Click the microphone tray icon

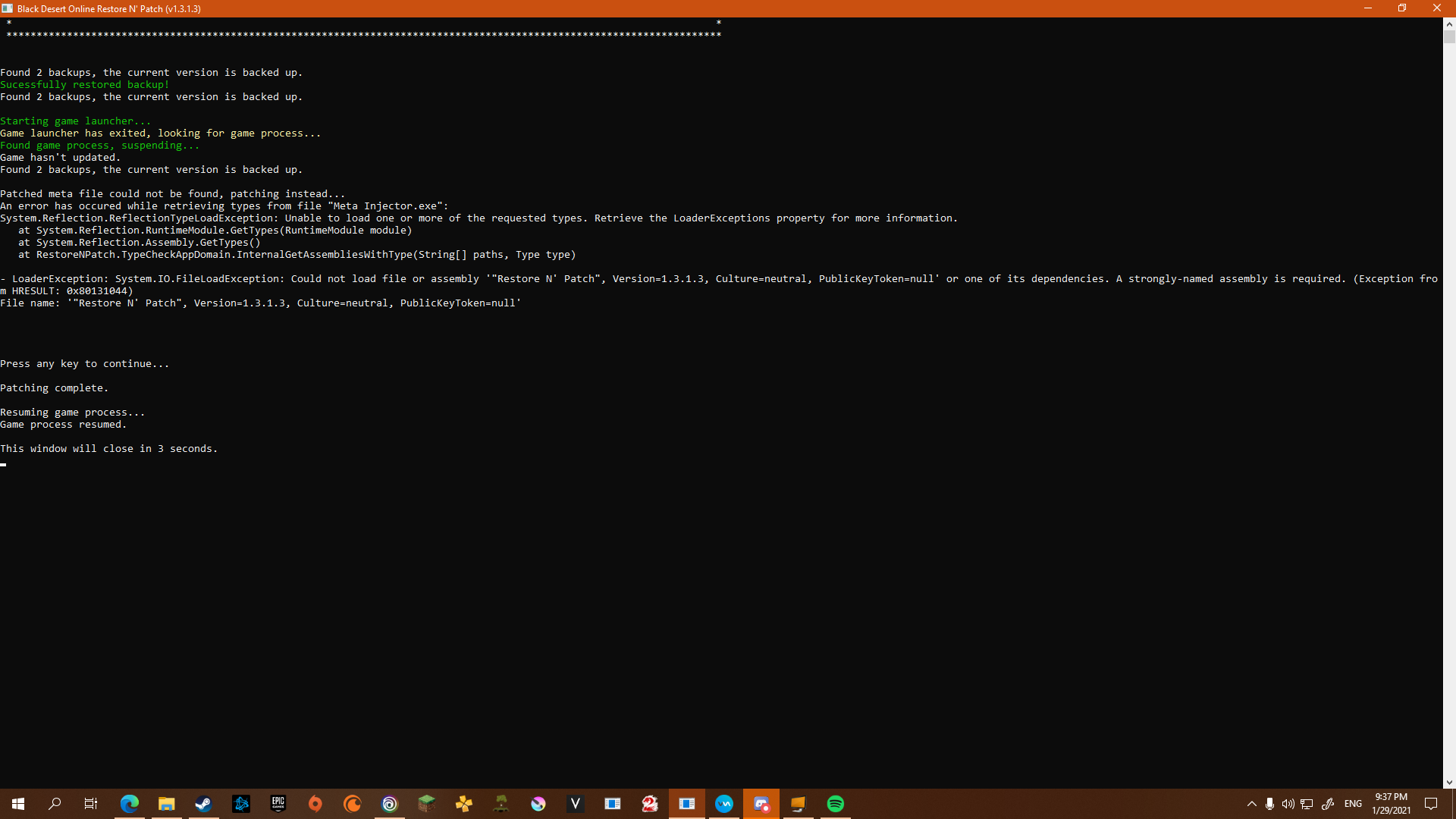click(x=1269, y=804)
